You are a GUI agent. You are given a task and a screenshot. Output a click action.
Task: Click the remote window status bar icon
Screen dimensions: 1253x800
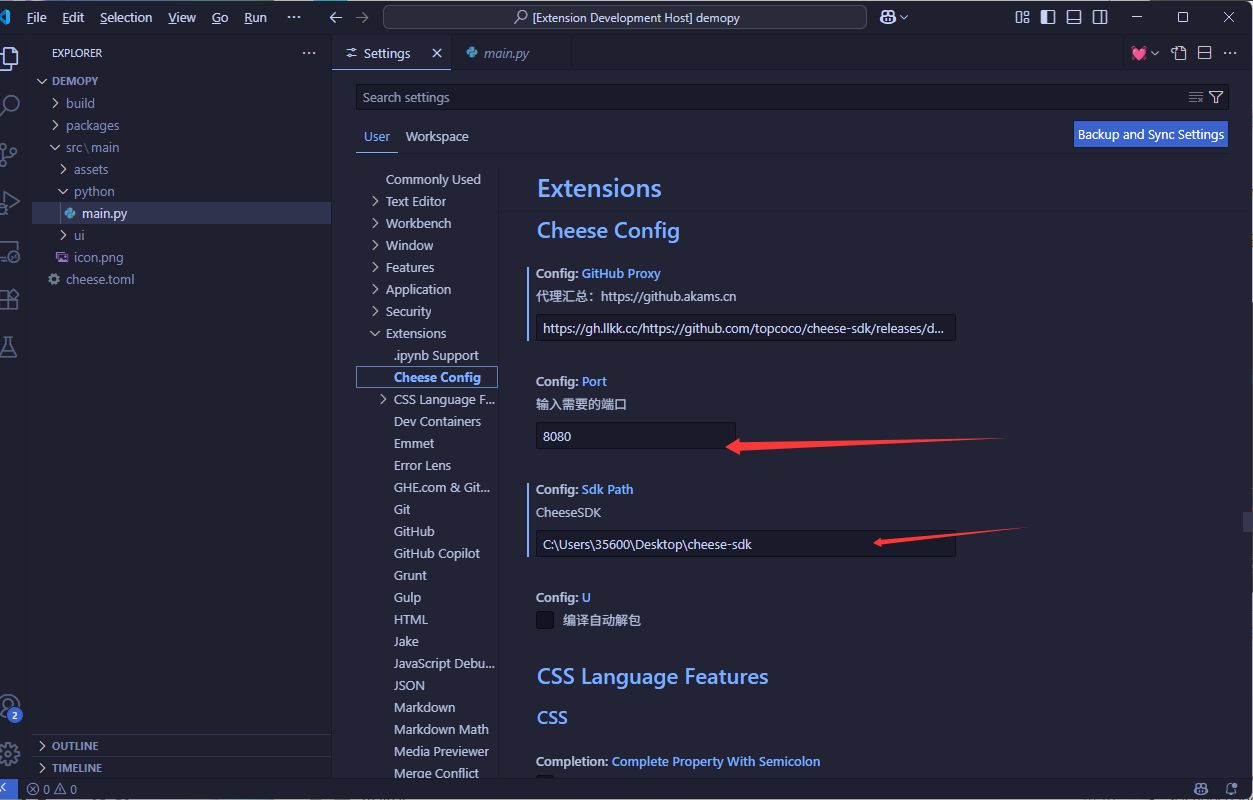tap(8, 789)
